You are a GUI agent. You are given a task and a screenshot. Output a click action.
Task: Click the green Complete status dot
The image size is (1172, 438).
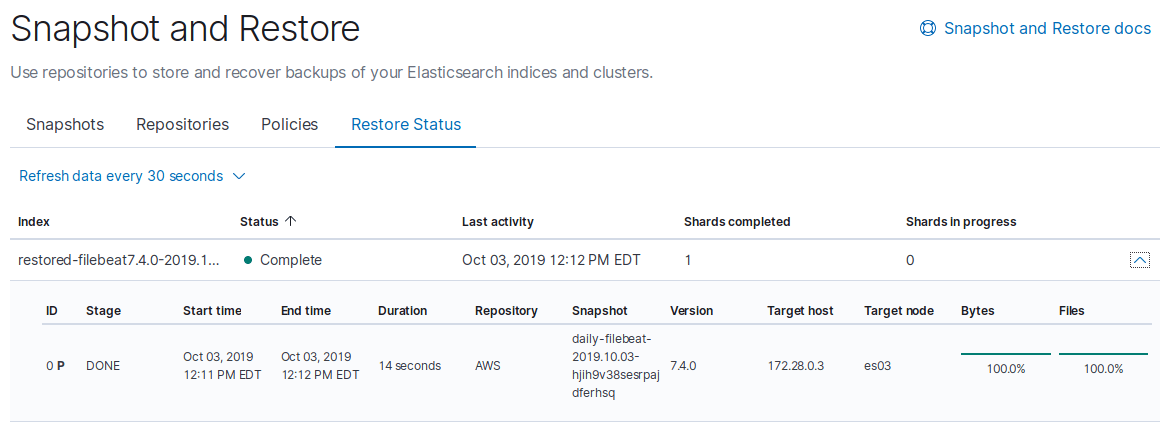[247, 261]
